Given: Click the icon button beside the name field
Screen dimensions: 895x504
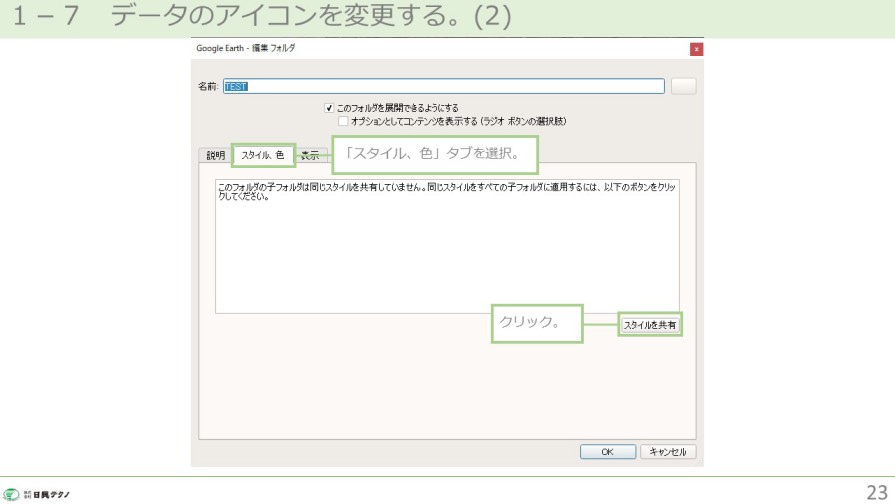Looking at the screenshot, I should [x=683, y=86].
